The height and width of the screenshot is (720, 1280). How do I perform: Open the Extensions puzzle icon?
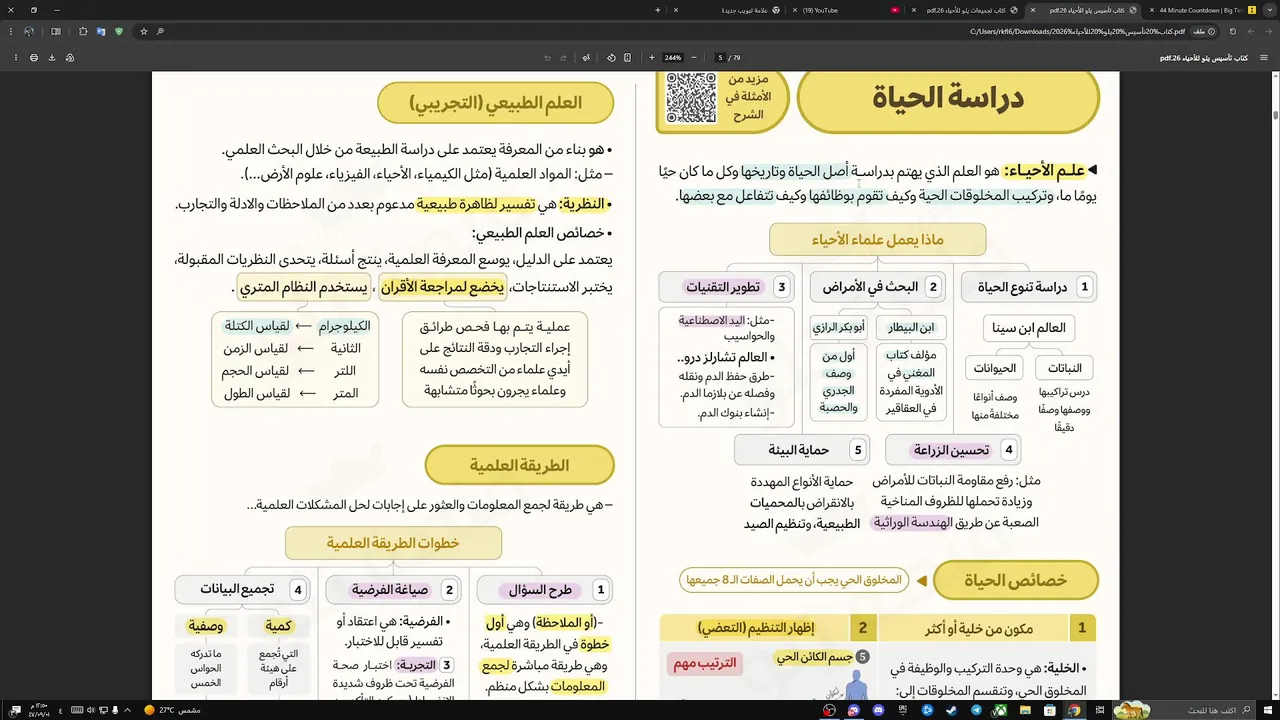[83, 32]
